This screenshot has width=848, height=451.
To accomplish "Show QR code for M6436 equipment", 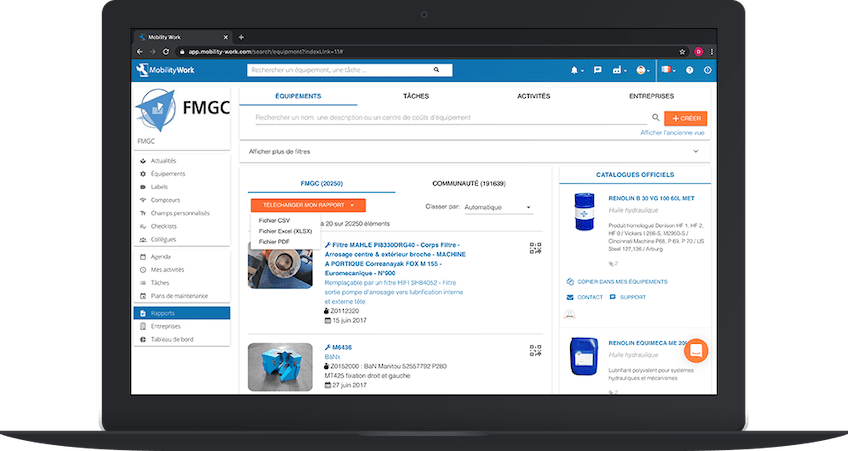I will click(x=535, y=351).
